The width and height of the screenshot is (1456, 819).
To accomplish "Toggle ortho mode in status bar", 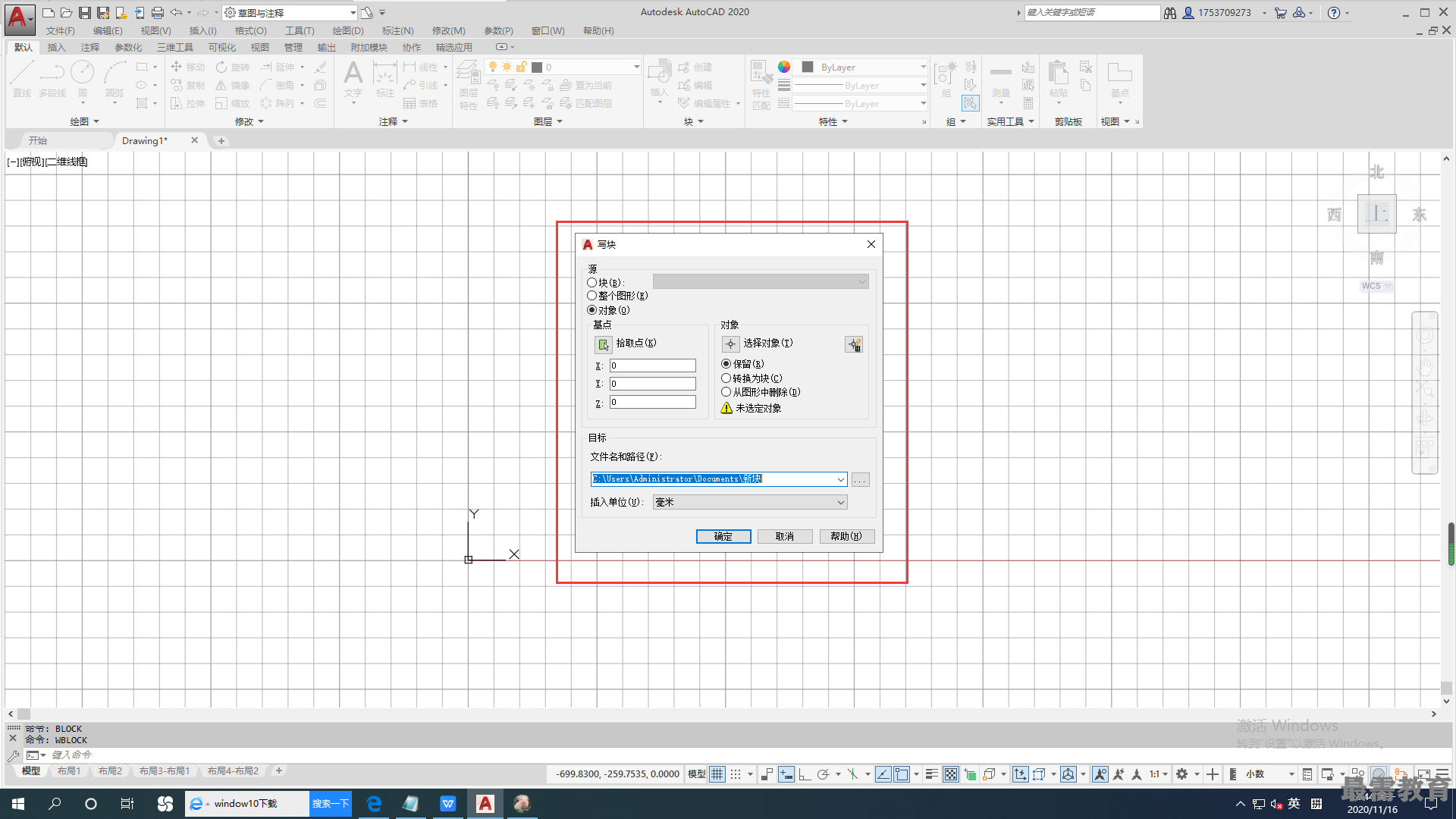I will [805, 774].
